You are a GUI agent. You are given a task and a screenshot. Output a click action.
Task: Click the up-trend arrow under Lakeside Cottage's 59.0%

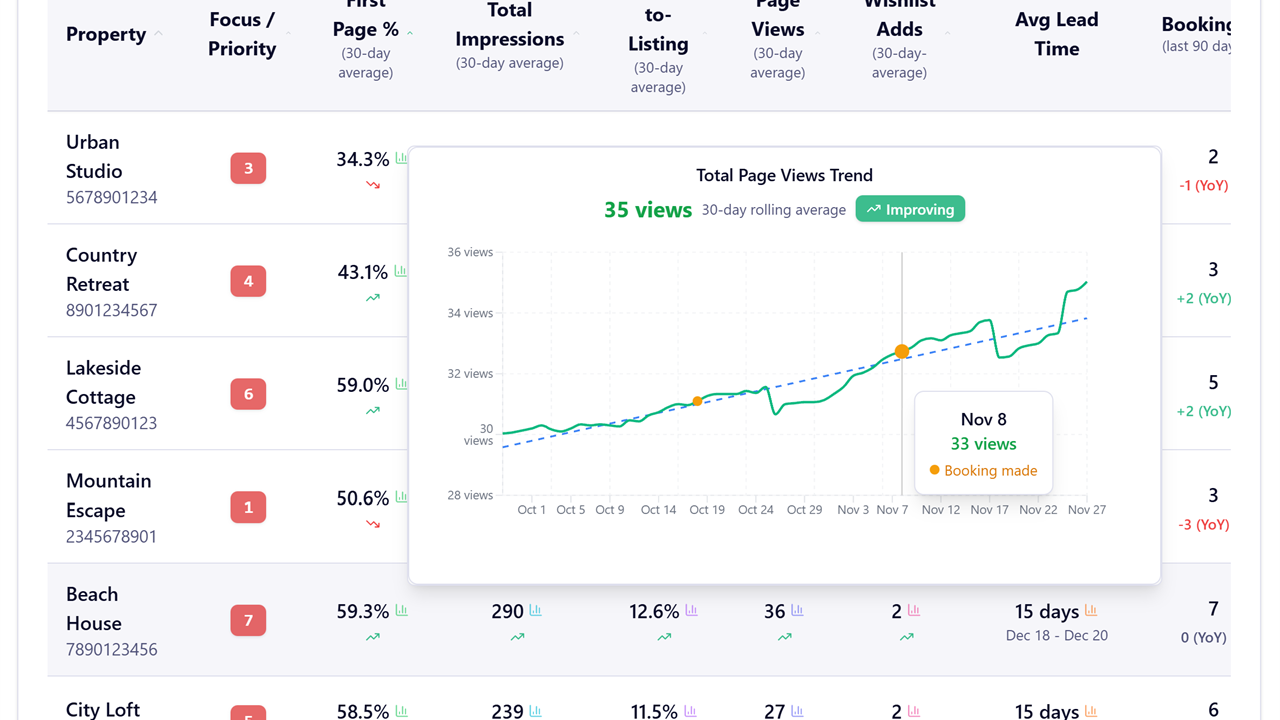click(x=373, y=411)
